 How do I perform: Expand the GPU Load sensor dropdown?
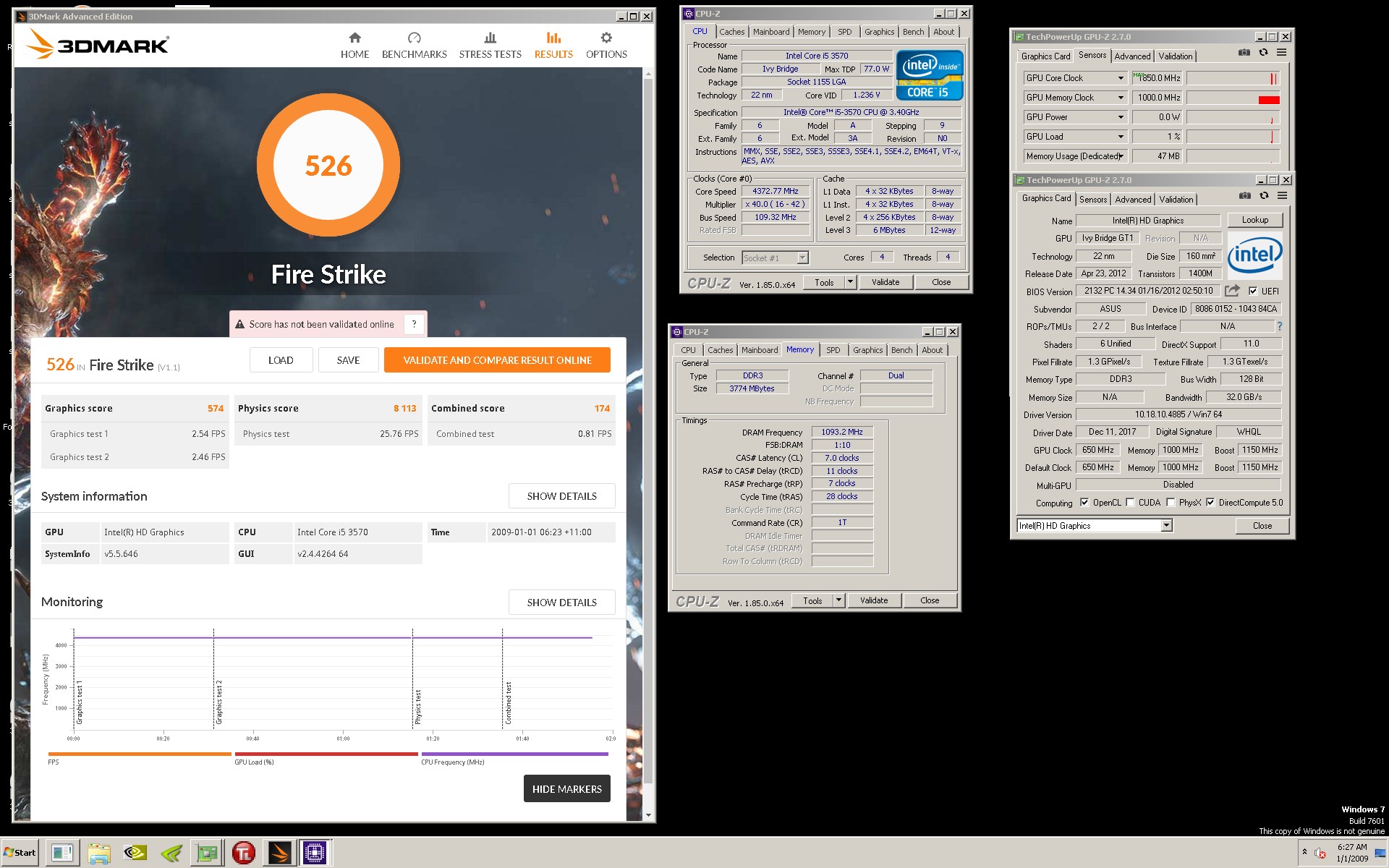(1121, 137)
